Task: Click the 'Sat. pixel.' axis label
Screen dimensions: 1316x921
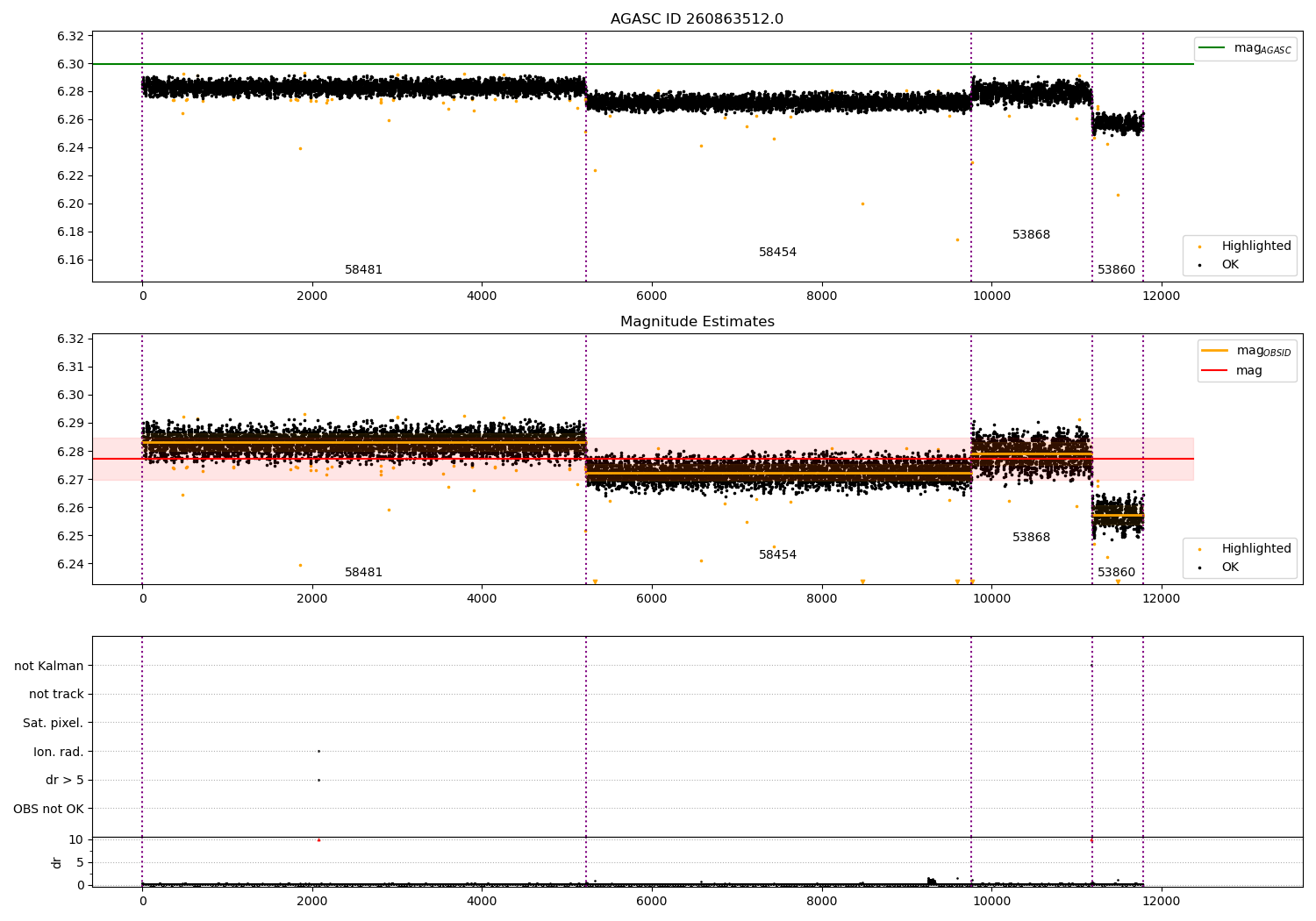Action: point(53,723)
